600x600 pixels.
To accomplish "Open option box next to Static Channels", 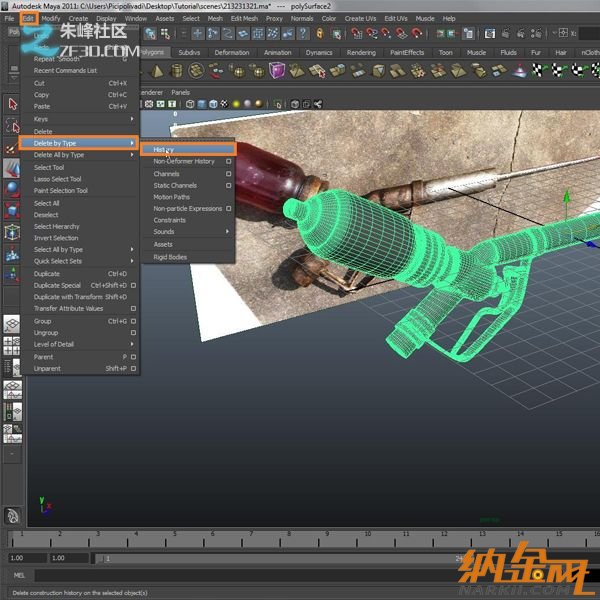I will pyautogui.click(x=229, y=185).
